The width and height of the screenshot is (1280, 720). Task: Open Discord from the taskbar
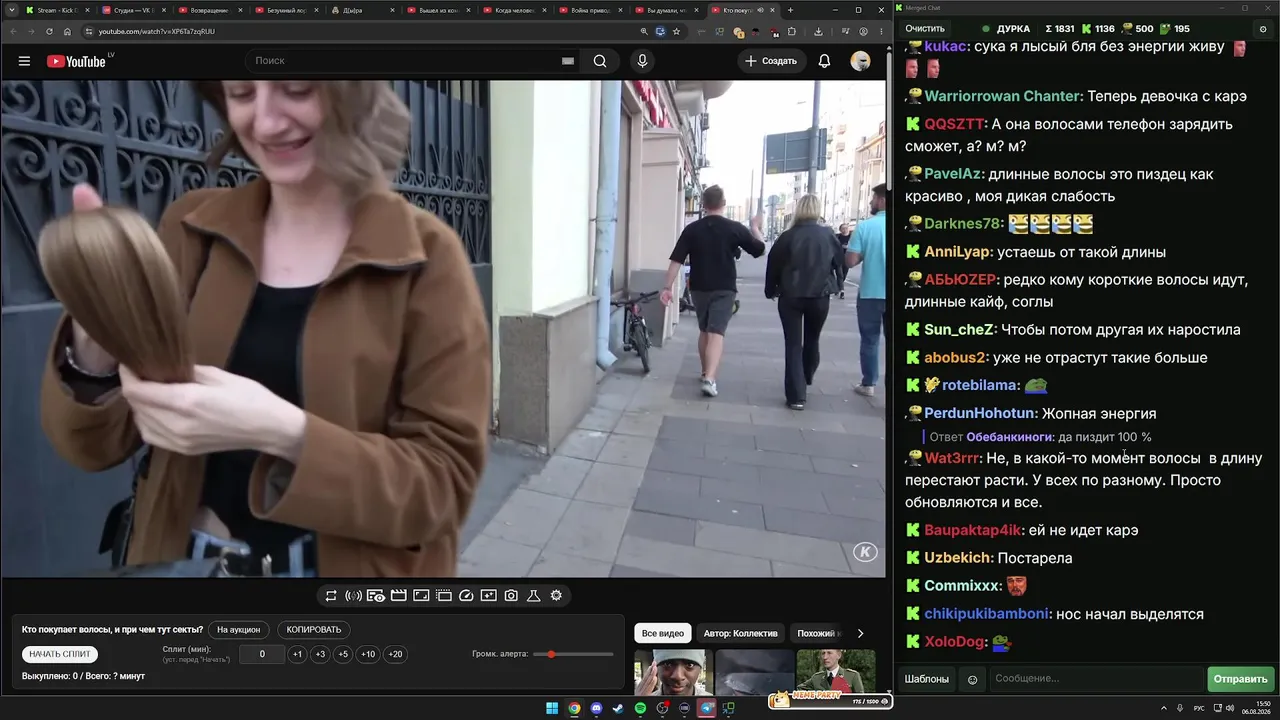tap(597, 709)
